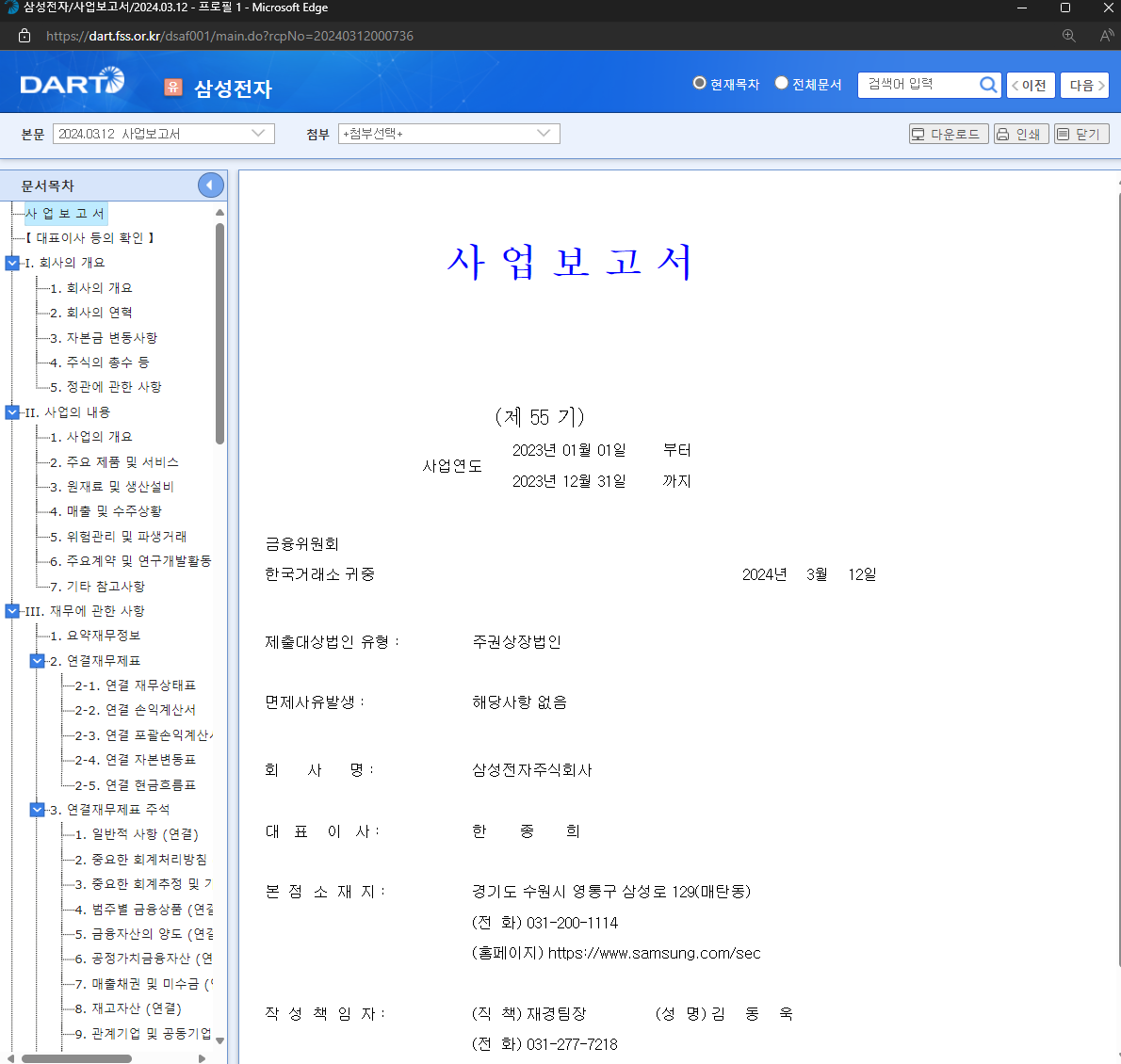Click the site lock icon in the address bar
Image resolution: width=1121 pixels, height=1064 pixels.
pyautogui.click(x=24, y=36)
